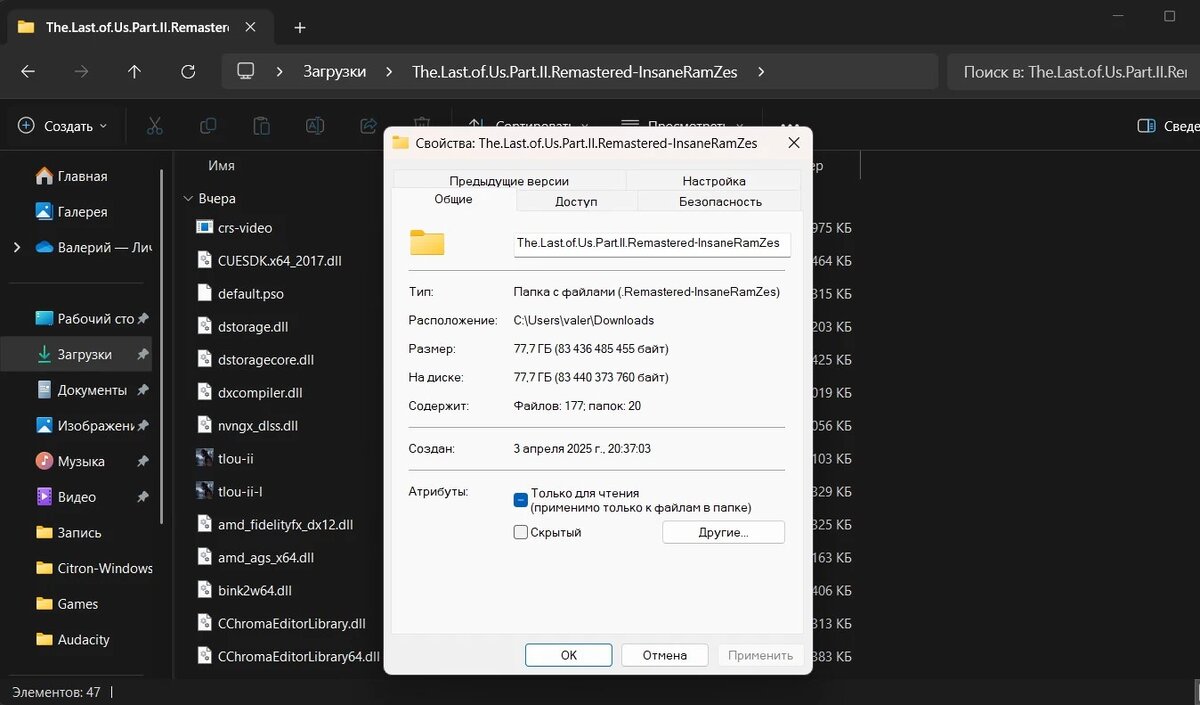
Task: Close the Properties dialog
Action: 794,143
